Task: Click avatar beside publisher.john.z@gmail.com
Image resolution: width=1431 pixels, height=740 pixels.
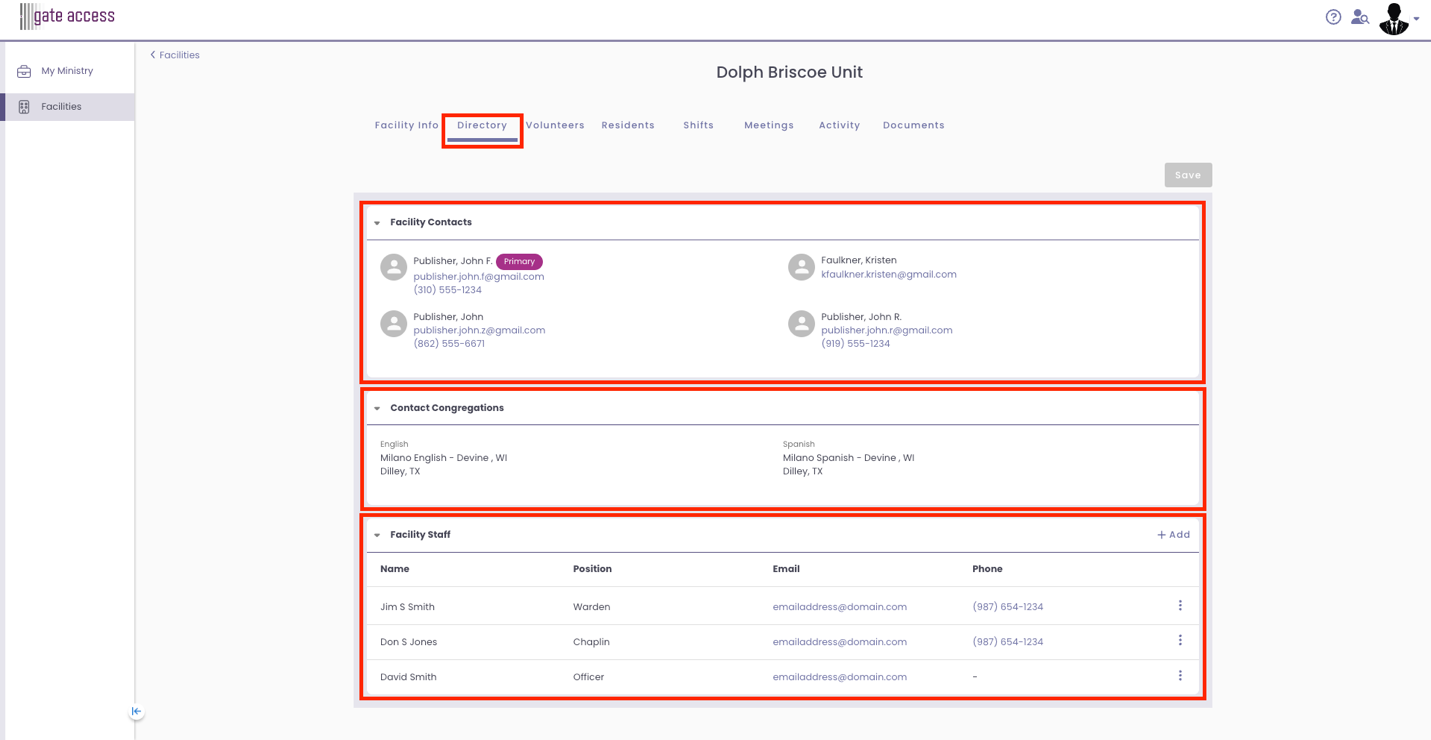Action: coord(394,323)
